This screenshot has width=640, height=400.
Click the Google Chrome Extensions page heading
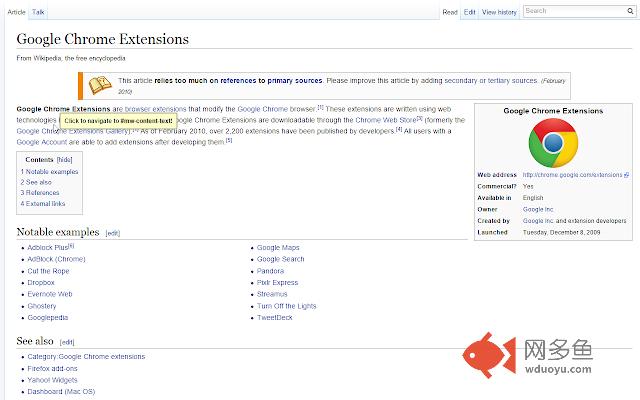coord(102,39)
